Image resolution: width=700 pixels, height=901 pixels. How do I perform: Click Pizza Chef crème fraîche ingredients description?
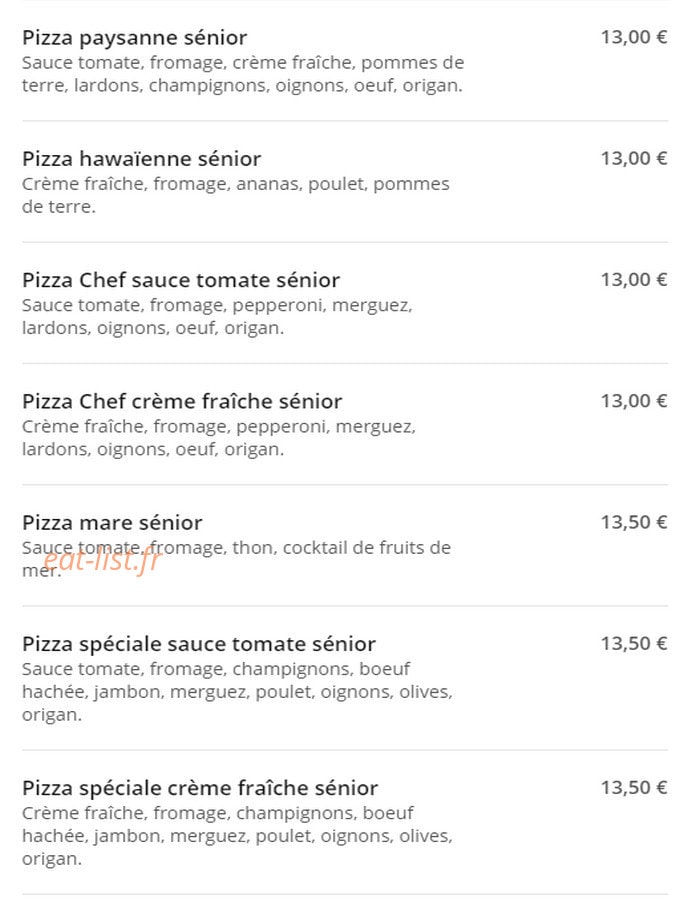click(219, 438)
